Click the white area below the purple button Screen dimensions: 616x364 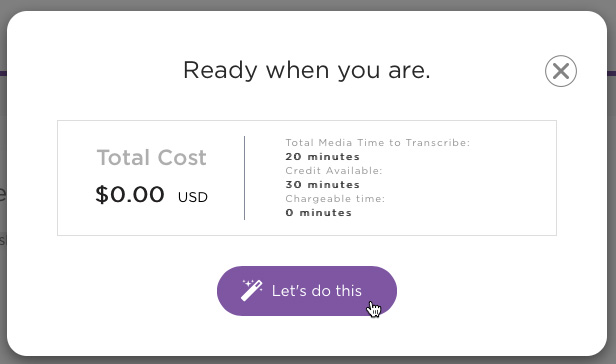(x=307, y=336)
